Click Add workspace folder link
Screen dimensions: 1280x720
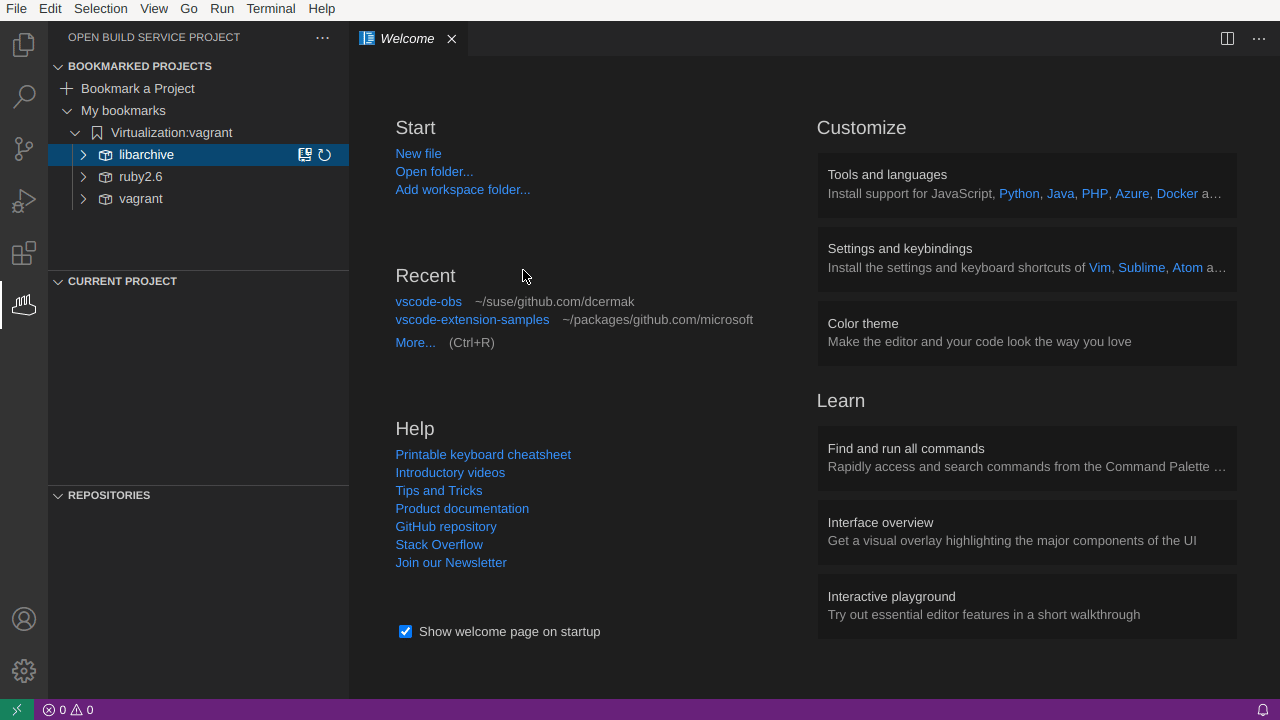tap(462, 190)
